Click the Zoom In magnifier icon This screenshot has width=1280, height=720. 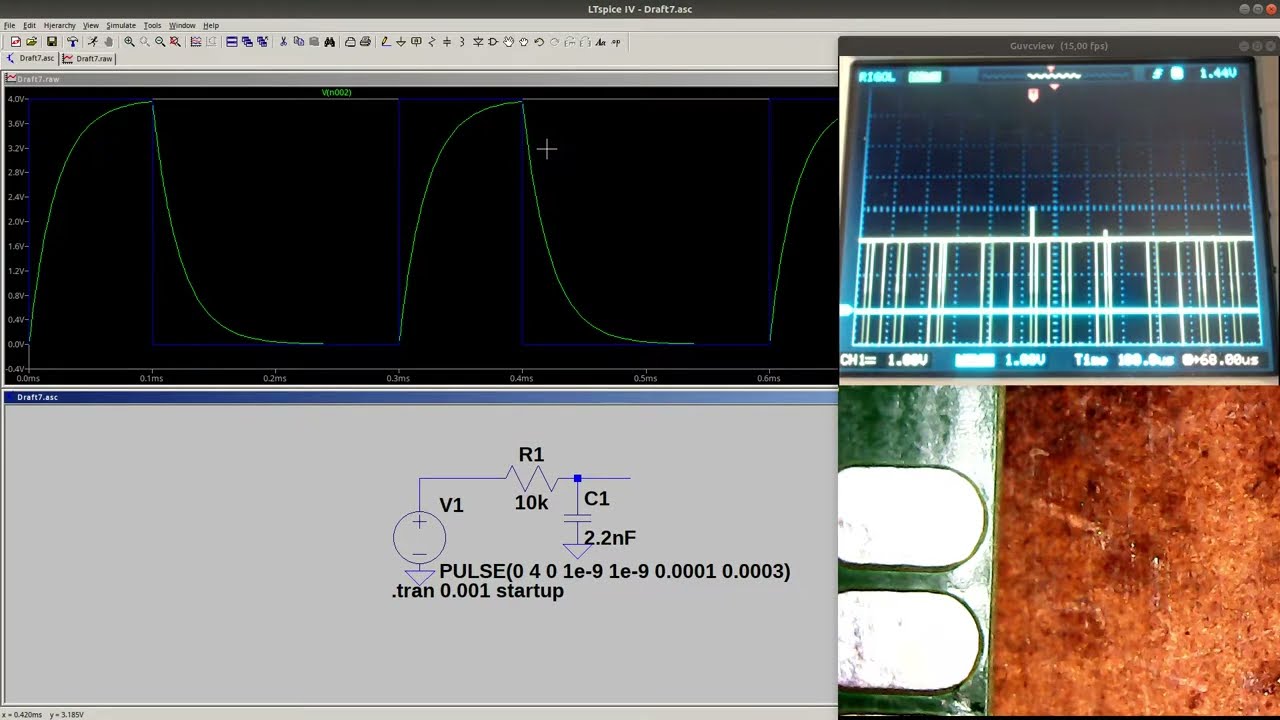coord(129,42)
